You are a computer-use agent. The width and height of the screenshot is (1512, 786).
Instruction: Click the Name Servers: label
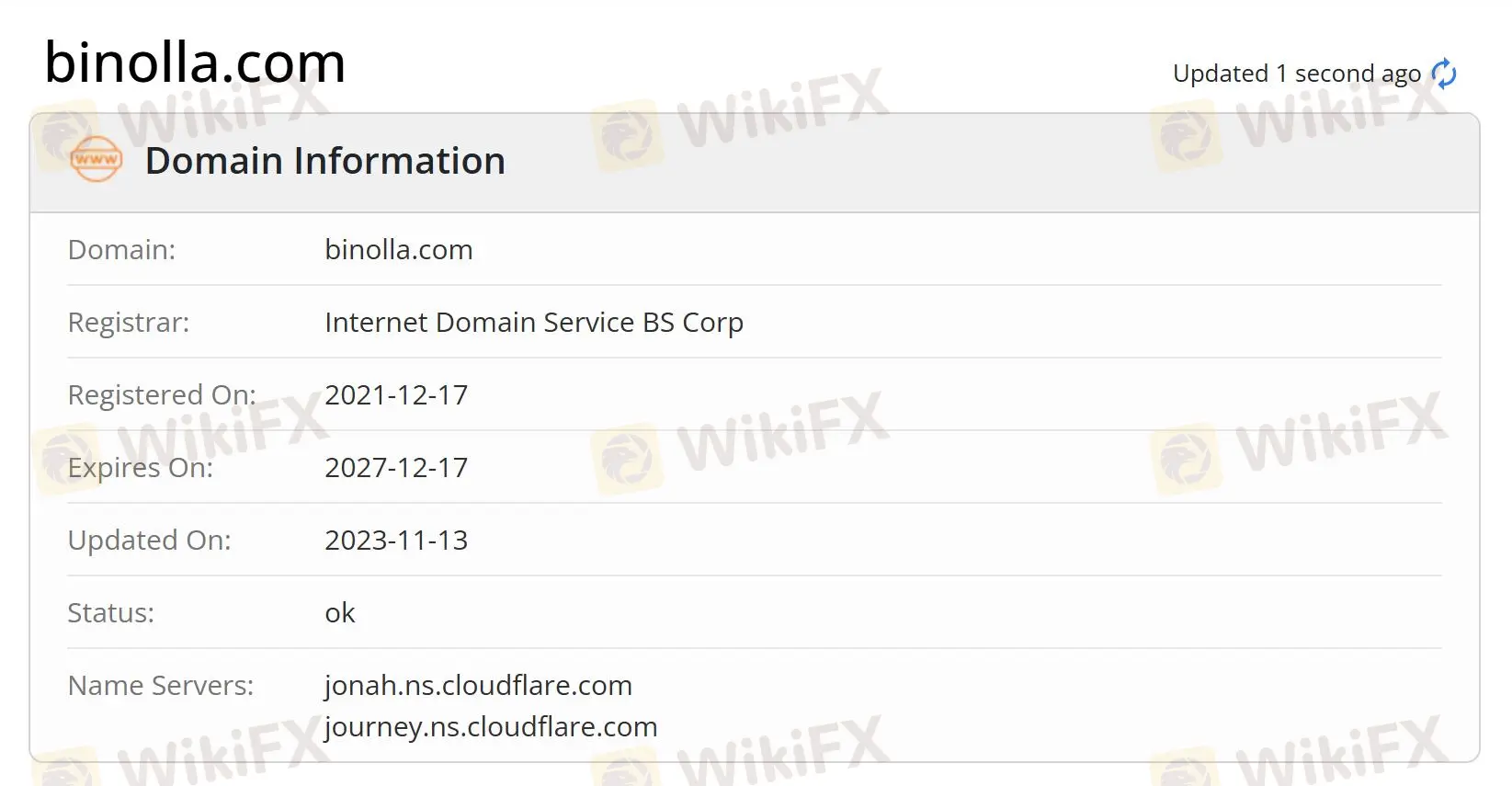click(x=161, y=686)
